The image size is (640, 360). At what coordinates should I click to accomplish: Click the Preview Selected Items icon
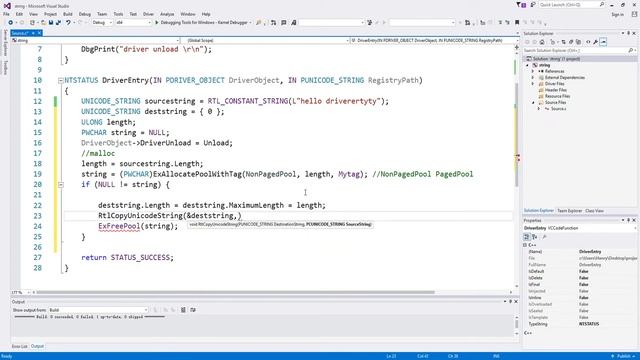(x=603, y=42)
